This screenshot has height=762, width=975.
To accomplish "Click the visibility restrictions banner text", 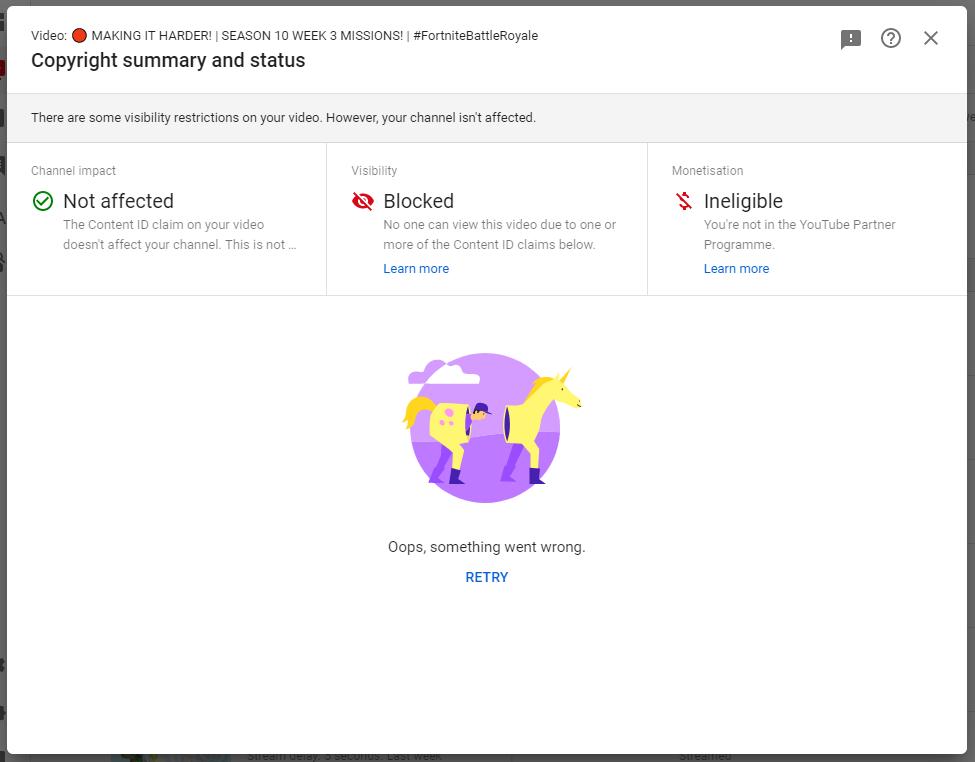I will tap(284, 118).
